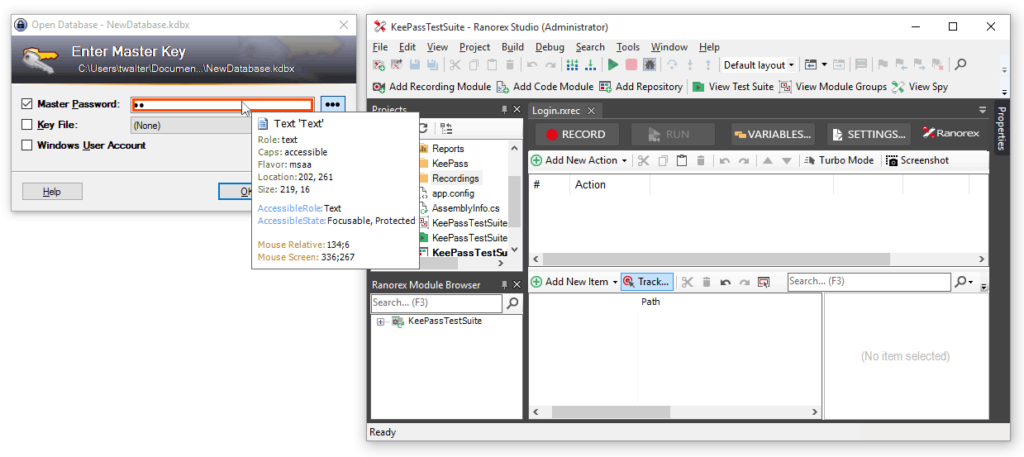Click the Track button in repository toolbar
Image resolution: width=1024 pixels, height=457 pixels.
coord(647,282)
